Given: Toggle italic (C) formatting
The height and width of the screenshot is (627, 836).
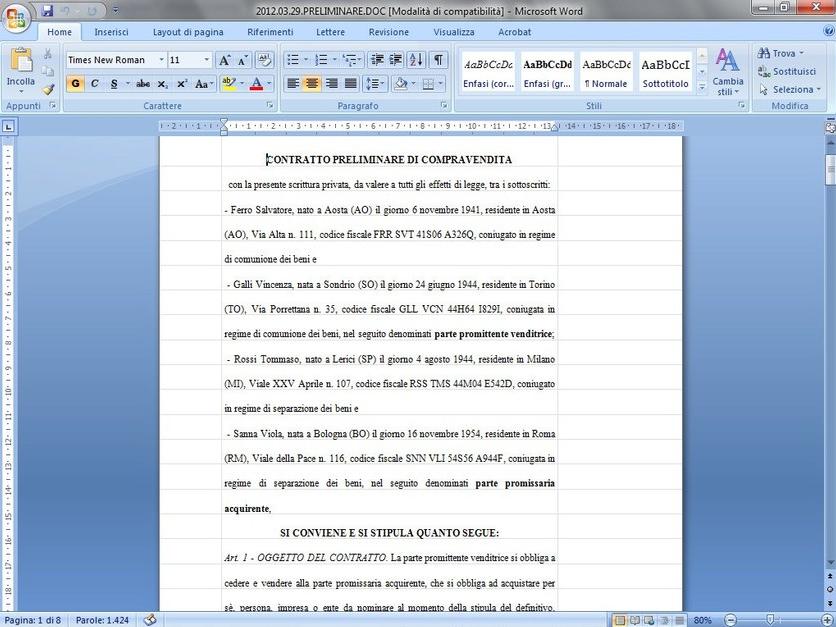Looking at the screenshot, I should [x=95, y=84].
